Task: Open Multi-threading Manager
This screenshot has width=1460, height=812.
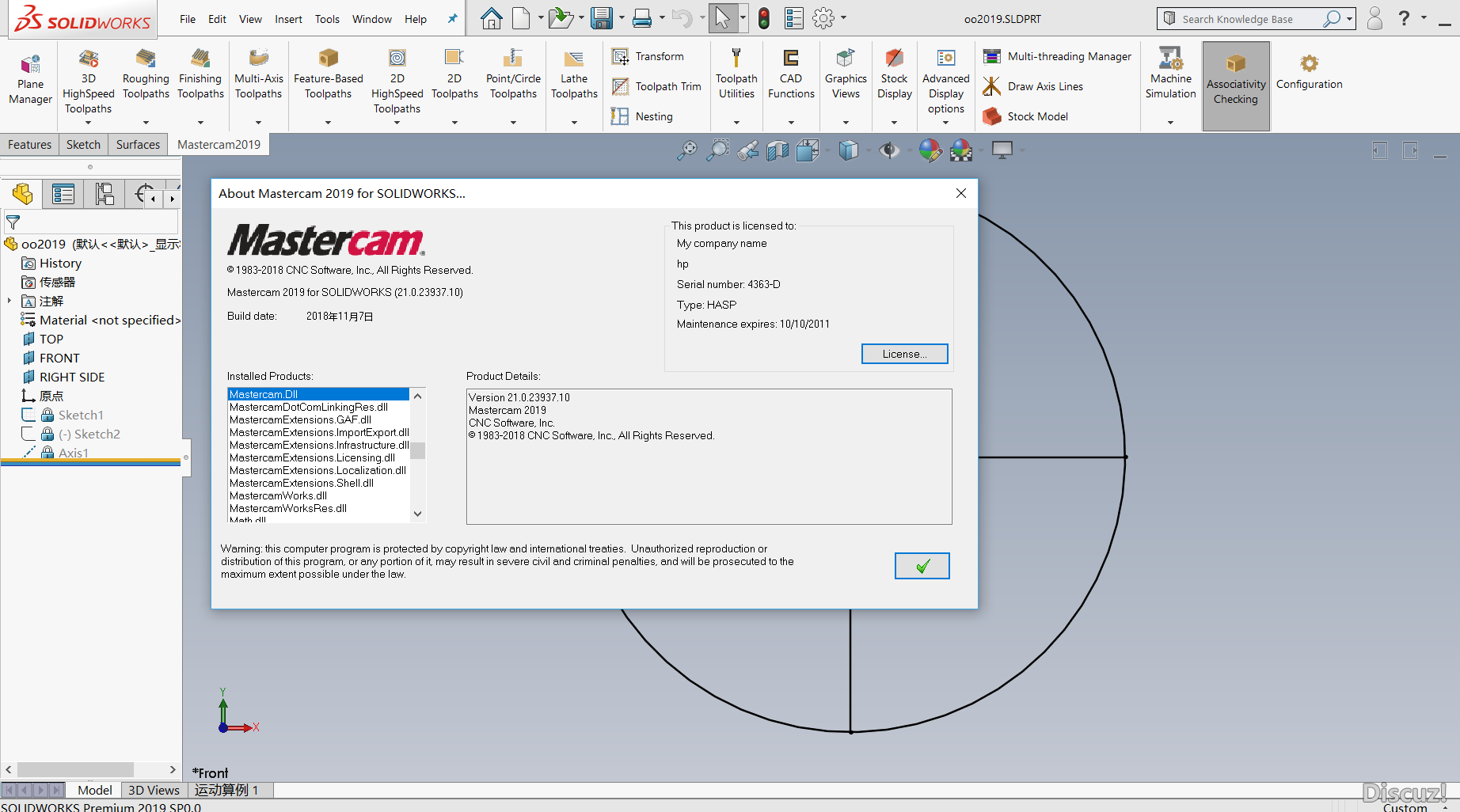Action: coord(1058,56)
